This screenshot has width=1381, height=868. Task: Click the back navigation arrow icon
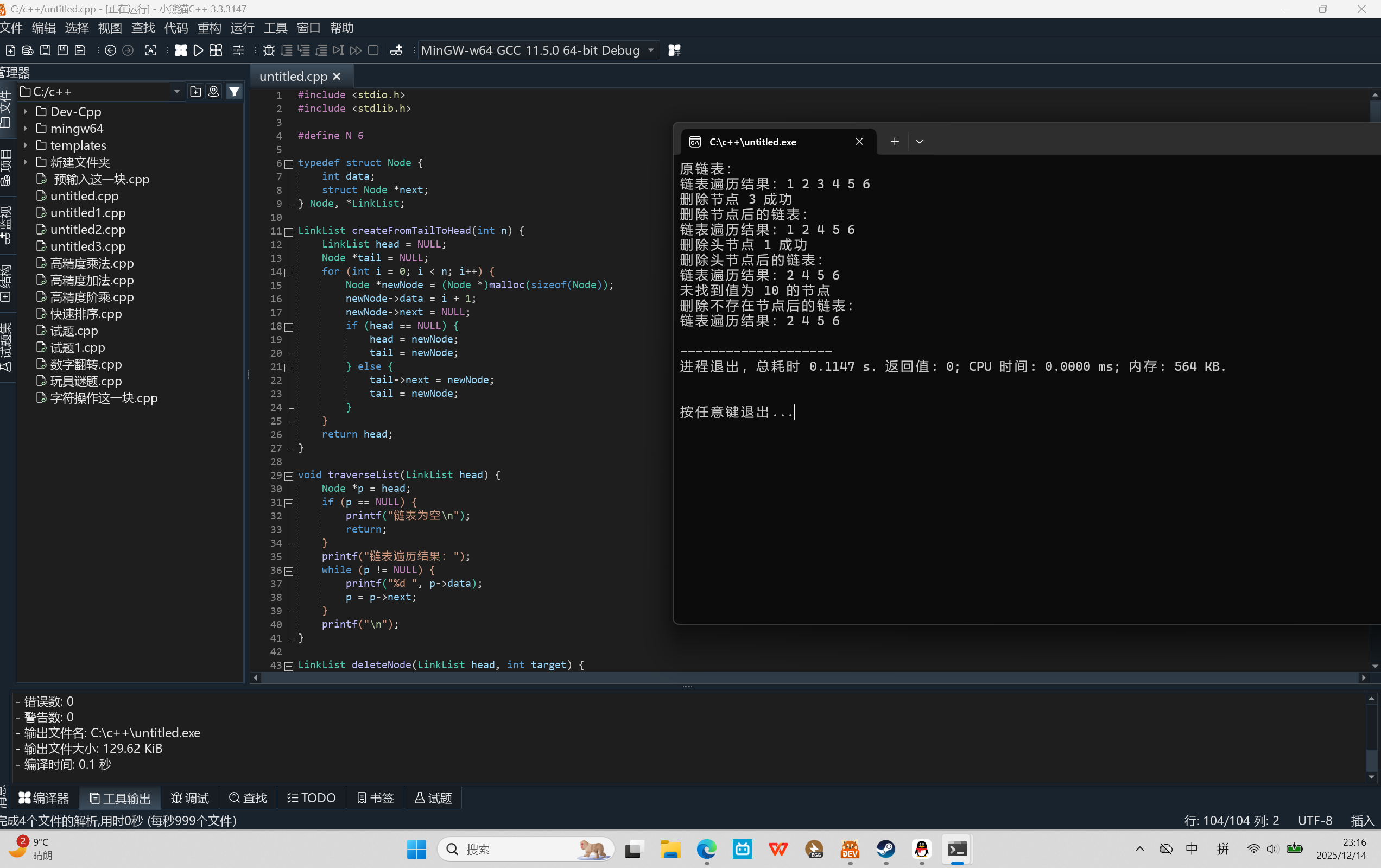coord(110,50)
